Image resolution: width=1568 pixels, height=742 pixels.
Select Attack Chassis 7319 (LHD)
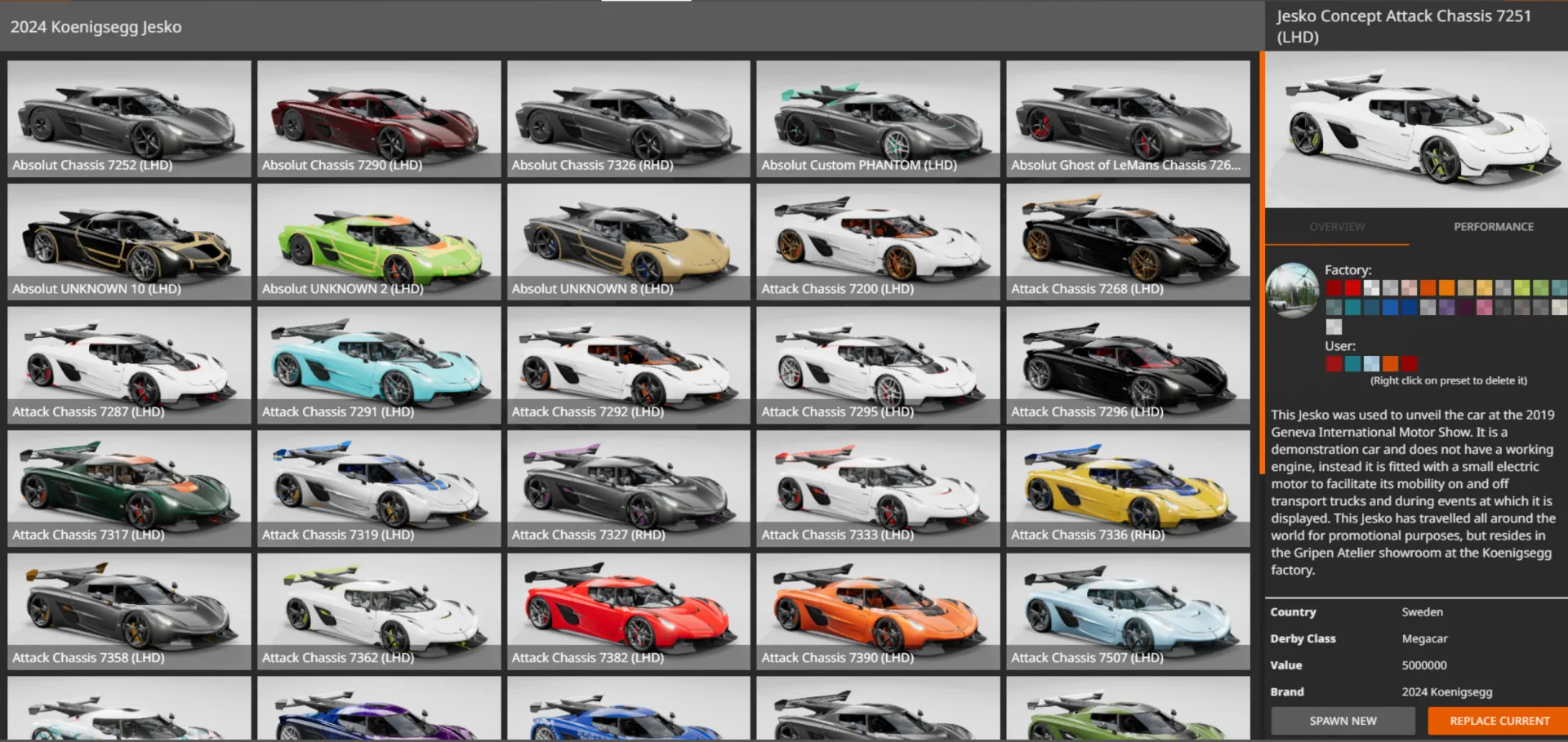pyautogui.click(x=379, y=488)
